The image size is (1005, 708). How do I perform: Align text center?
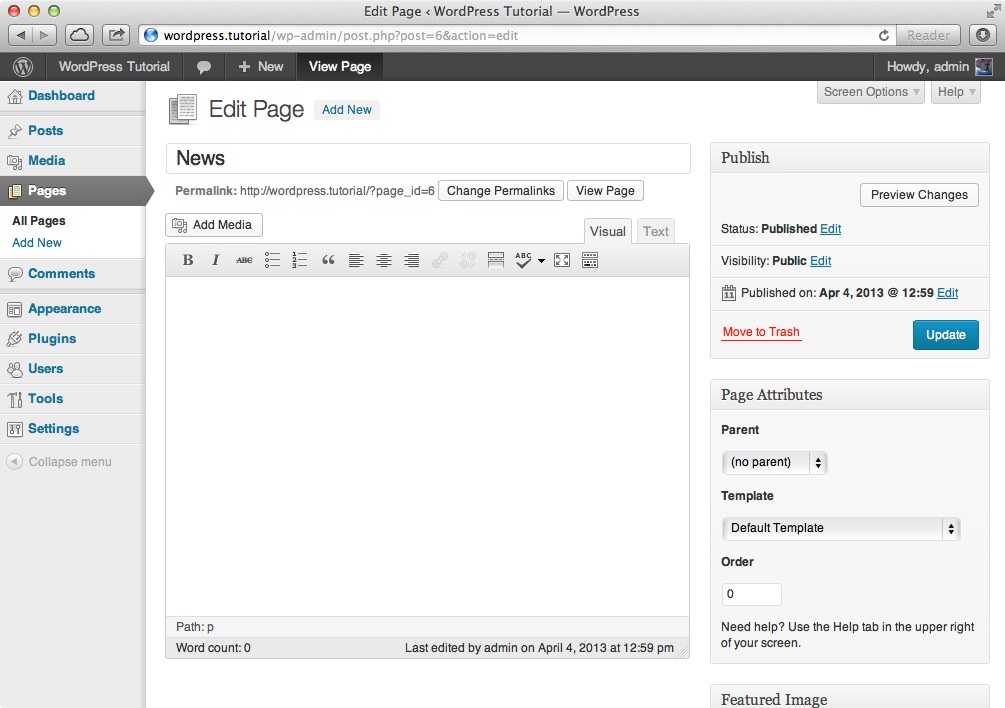point(383,259)
